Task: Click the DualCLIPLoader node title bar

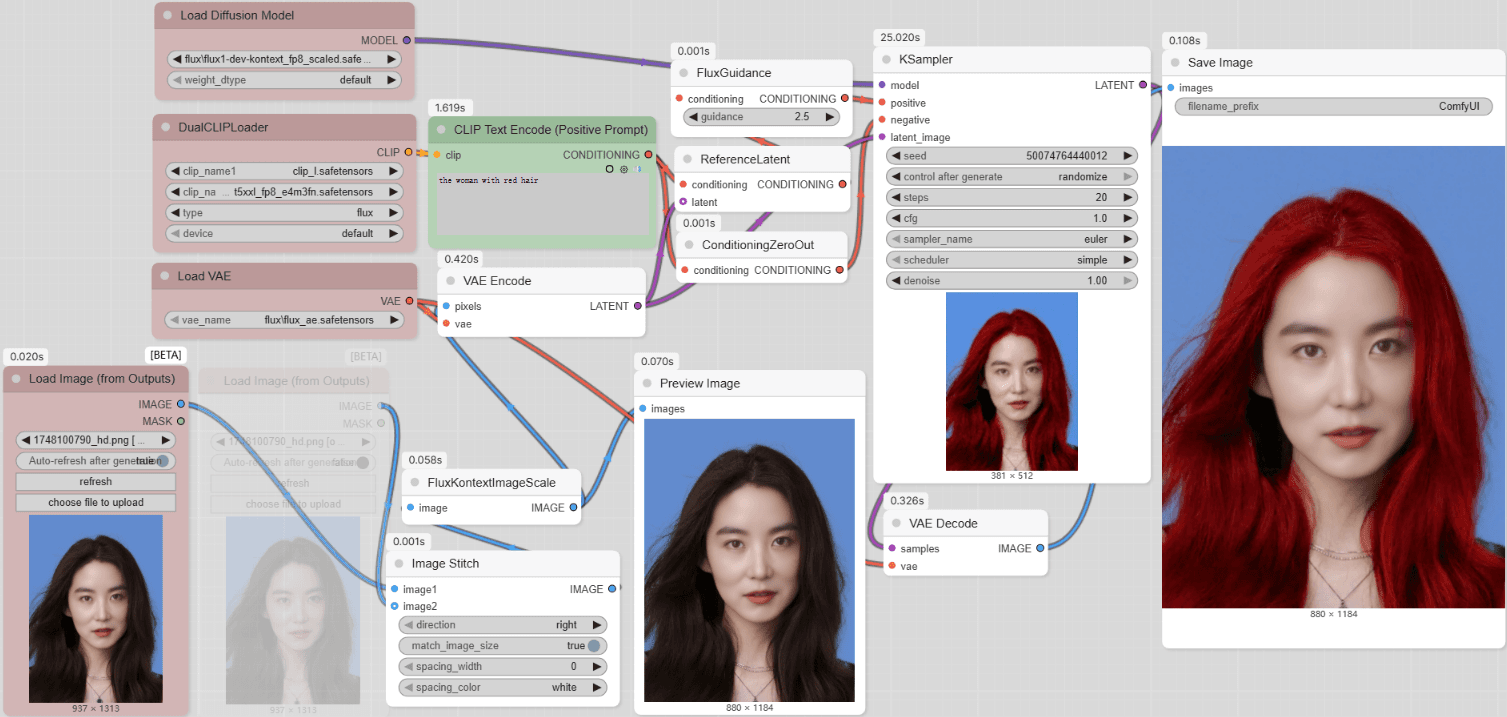Action: (x=224, y=128)
